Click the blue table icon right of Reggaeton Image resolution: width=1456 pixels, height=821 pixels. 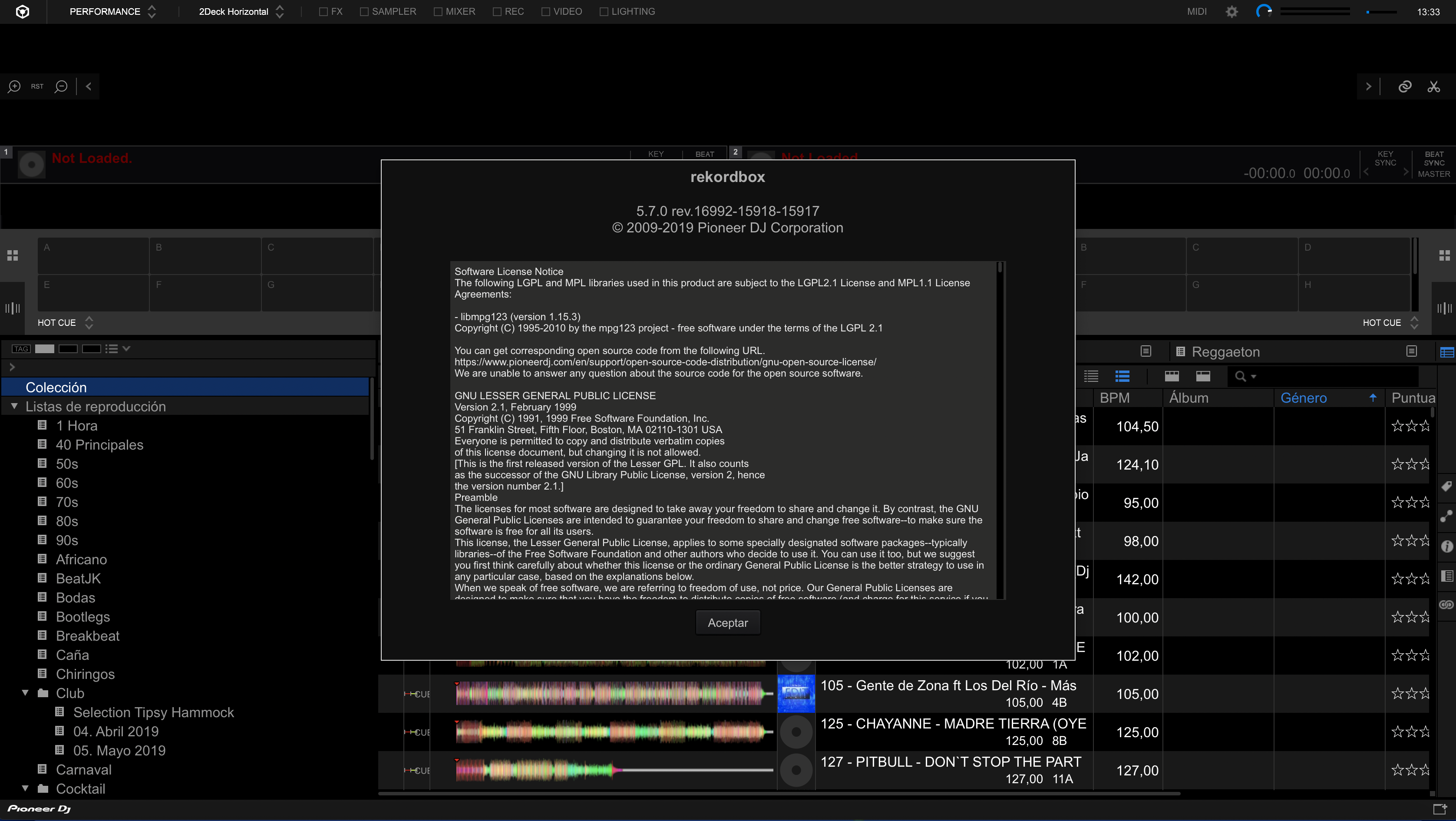click(1447, 352)
